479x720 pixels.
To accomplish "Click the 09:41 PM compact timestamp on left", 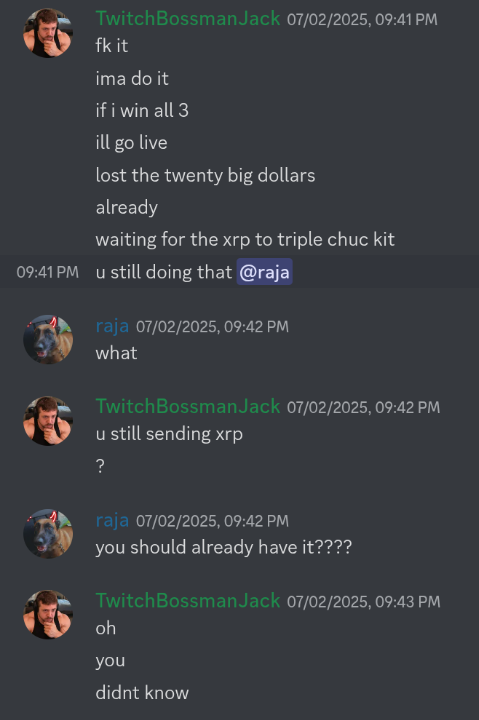I will (x=47, y=272).
